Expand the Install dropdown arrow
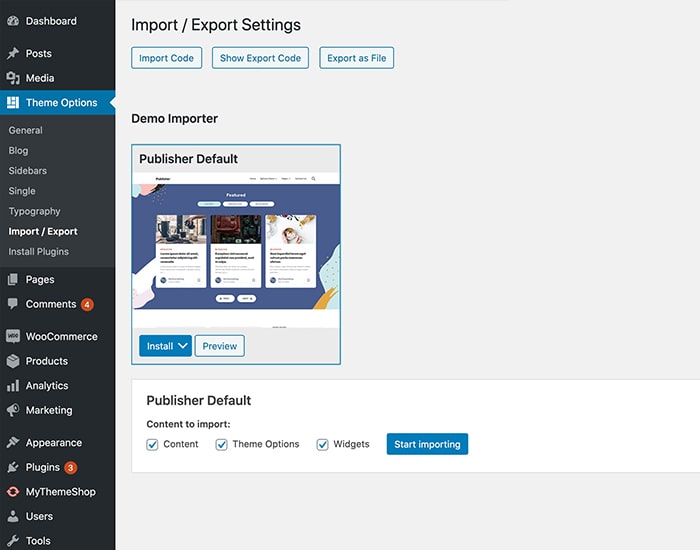Screen dimensions: 700x550 [183, 346]
